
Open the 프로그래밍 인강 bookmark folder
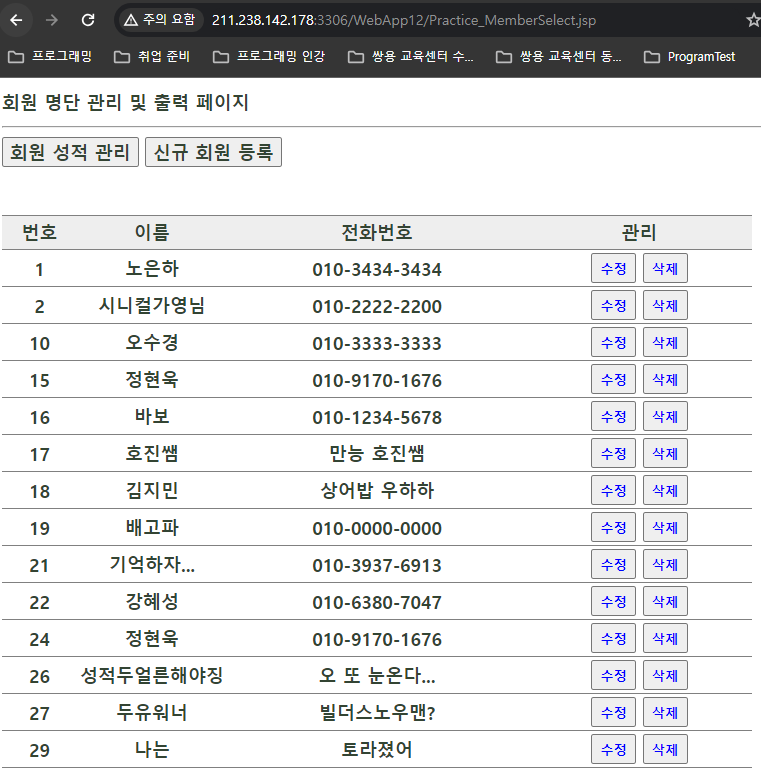(x=269, y=57)
